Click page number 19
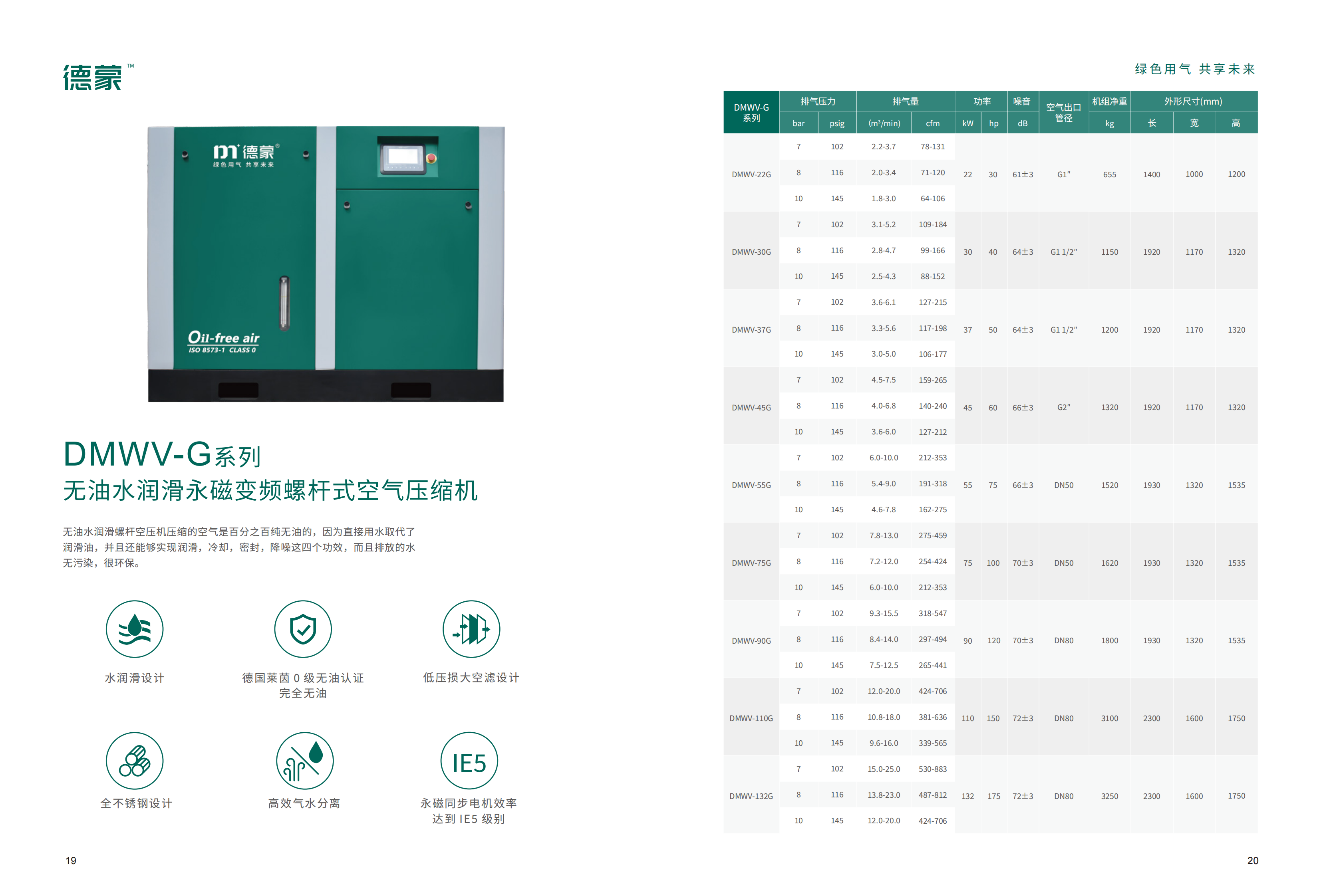 tap(71, 861)
